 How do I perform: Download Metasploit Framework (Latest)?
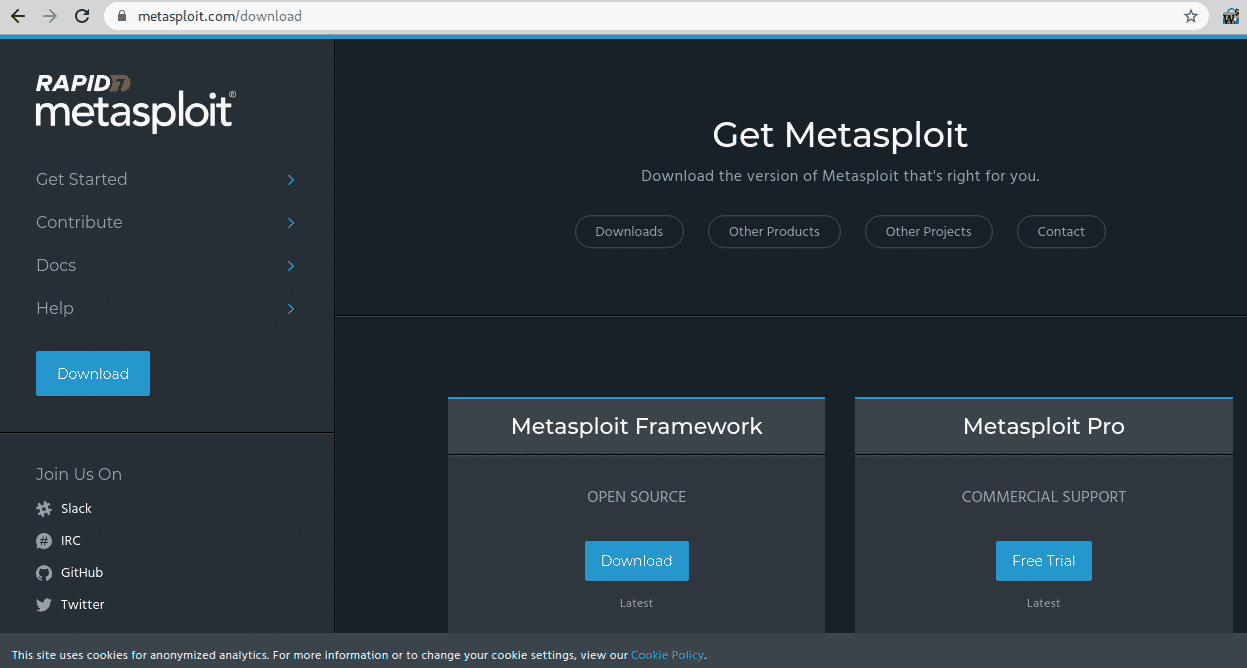pyautogui.click(x=636, y=561)
